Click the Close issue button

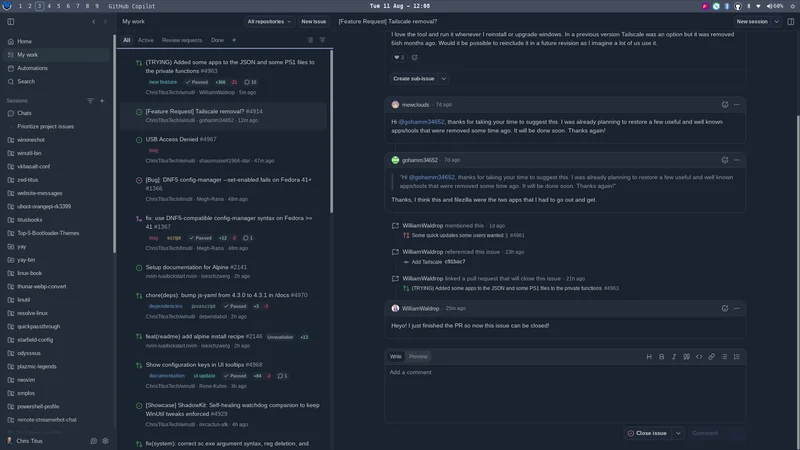[x=648, y=433]
